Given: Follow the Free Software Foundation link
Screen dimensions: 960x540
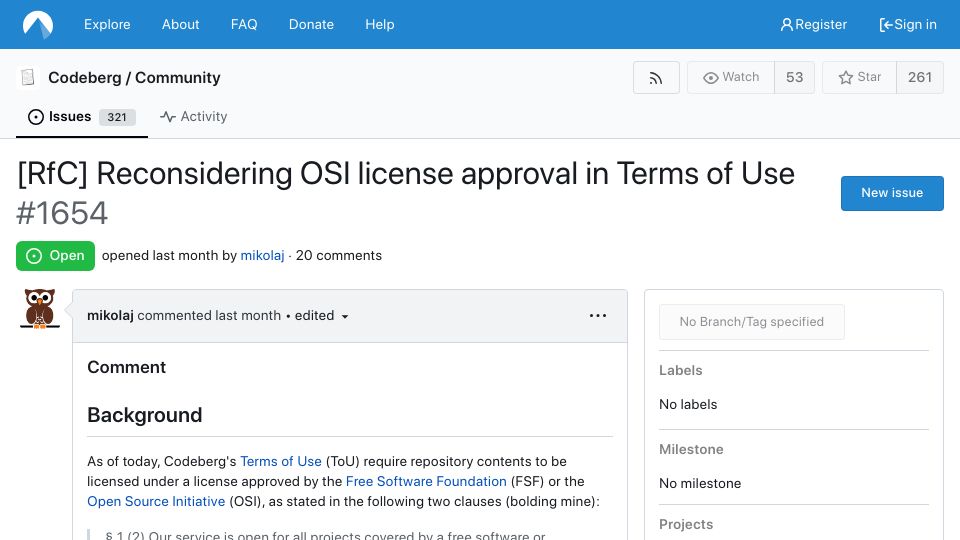Looking at the screenshot, I should 426,481.
